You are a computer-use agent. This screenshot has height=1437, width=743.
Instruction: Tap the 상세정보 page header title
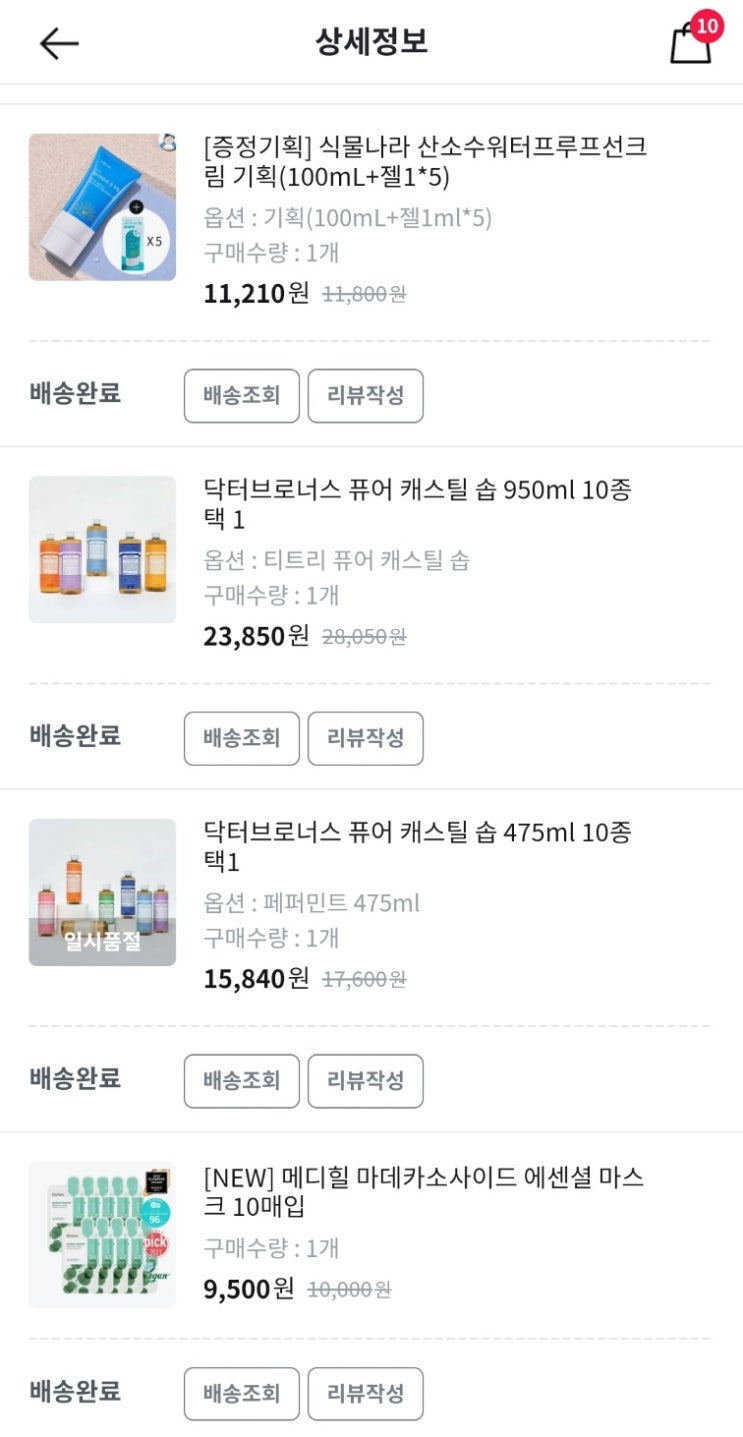tap(371, 42)
